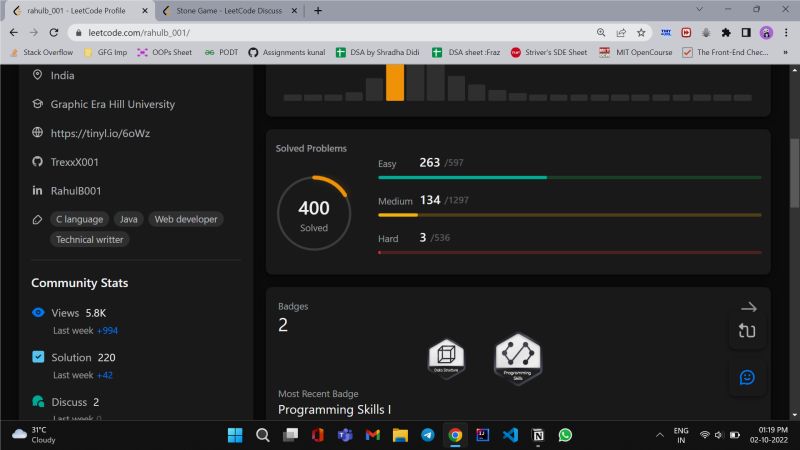Click the Programming Skills badge icon

click(517, 358)
